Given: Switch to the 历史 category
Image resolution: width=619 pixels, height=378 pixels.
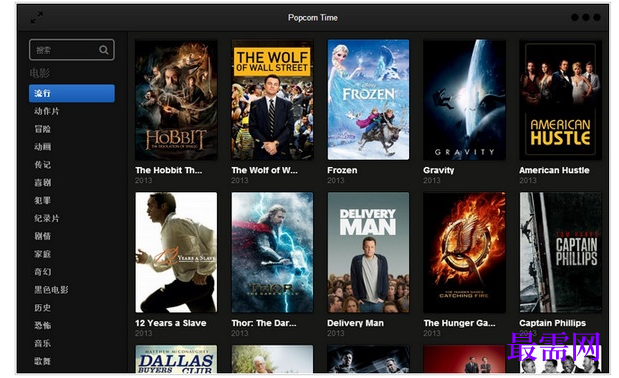Looking at the screenshot, I should 42,307.
